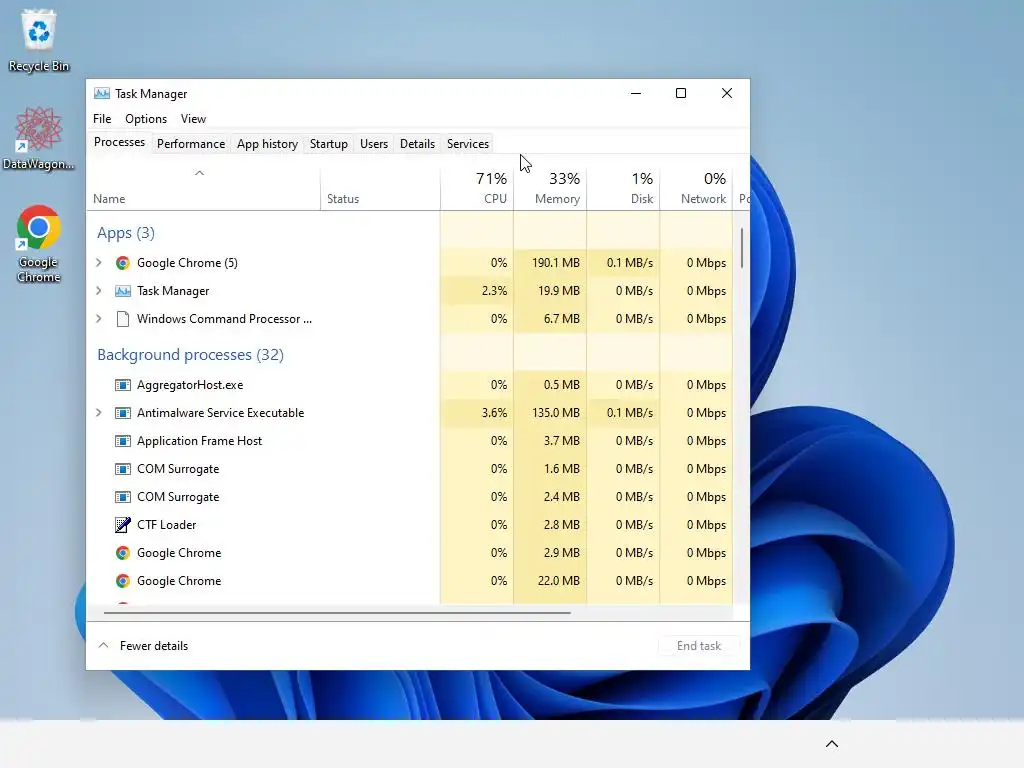Select the Google Chrome desktop shortcut
The height and width of the screenshot is (768, 1024).
point(39,244)
